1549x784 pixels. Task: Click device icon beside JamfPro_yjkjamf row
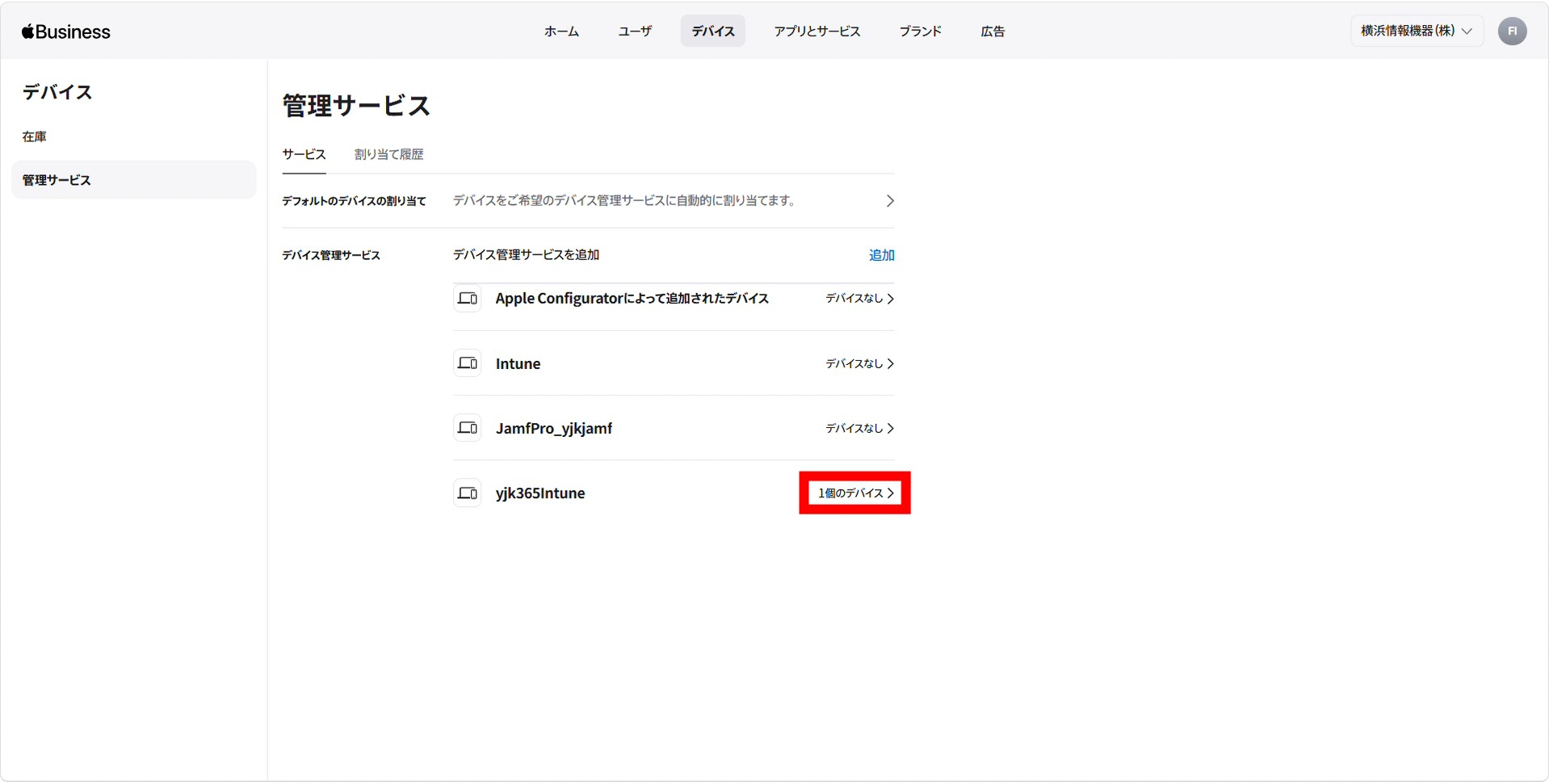click(x=468, y=428)
